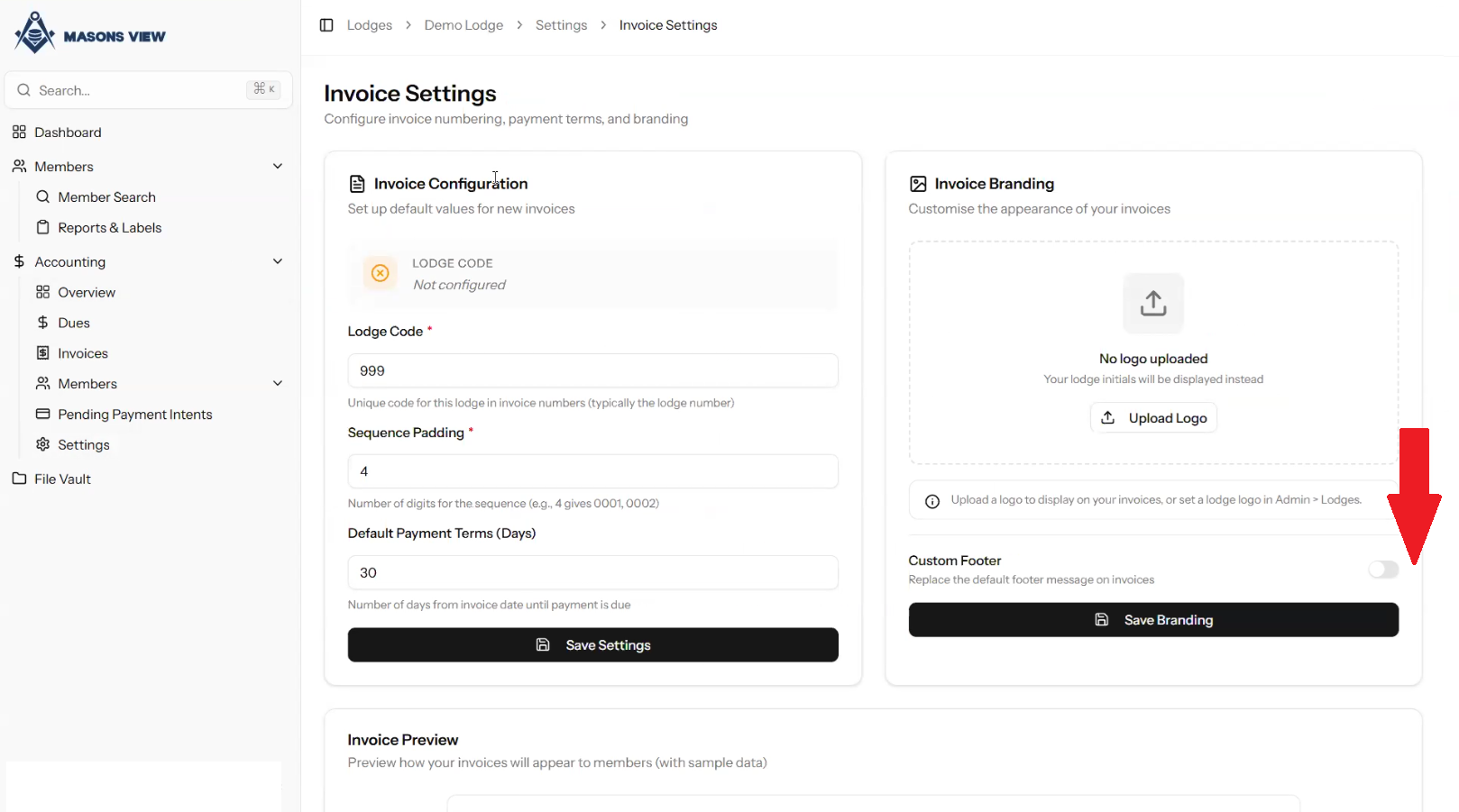
Task: Click the Lodge Code not-configured warning icon
Action: coord(381,273)
